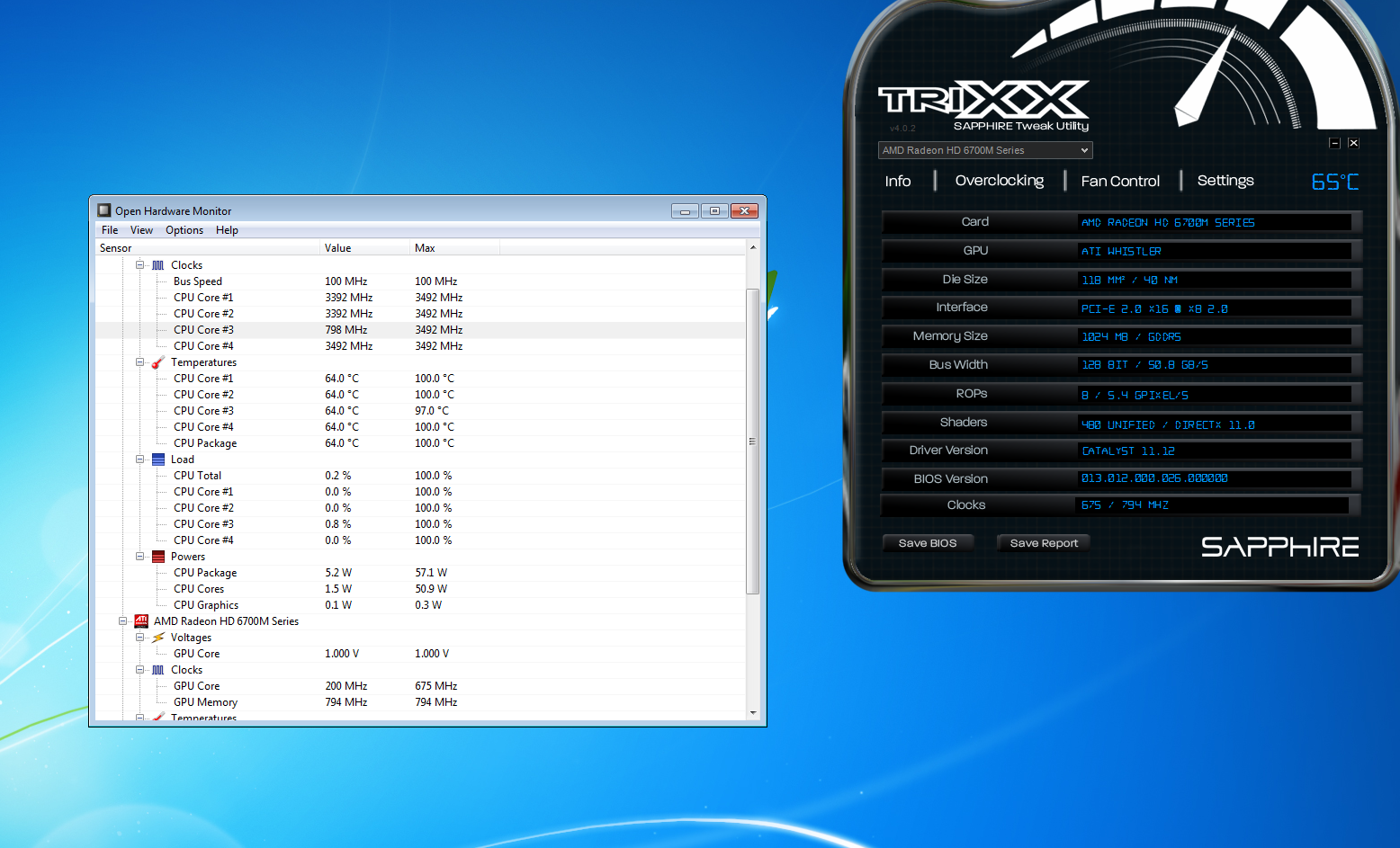Open the View menu
This screenshot has width=1400, height=848.
click(141, 230)
